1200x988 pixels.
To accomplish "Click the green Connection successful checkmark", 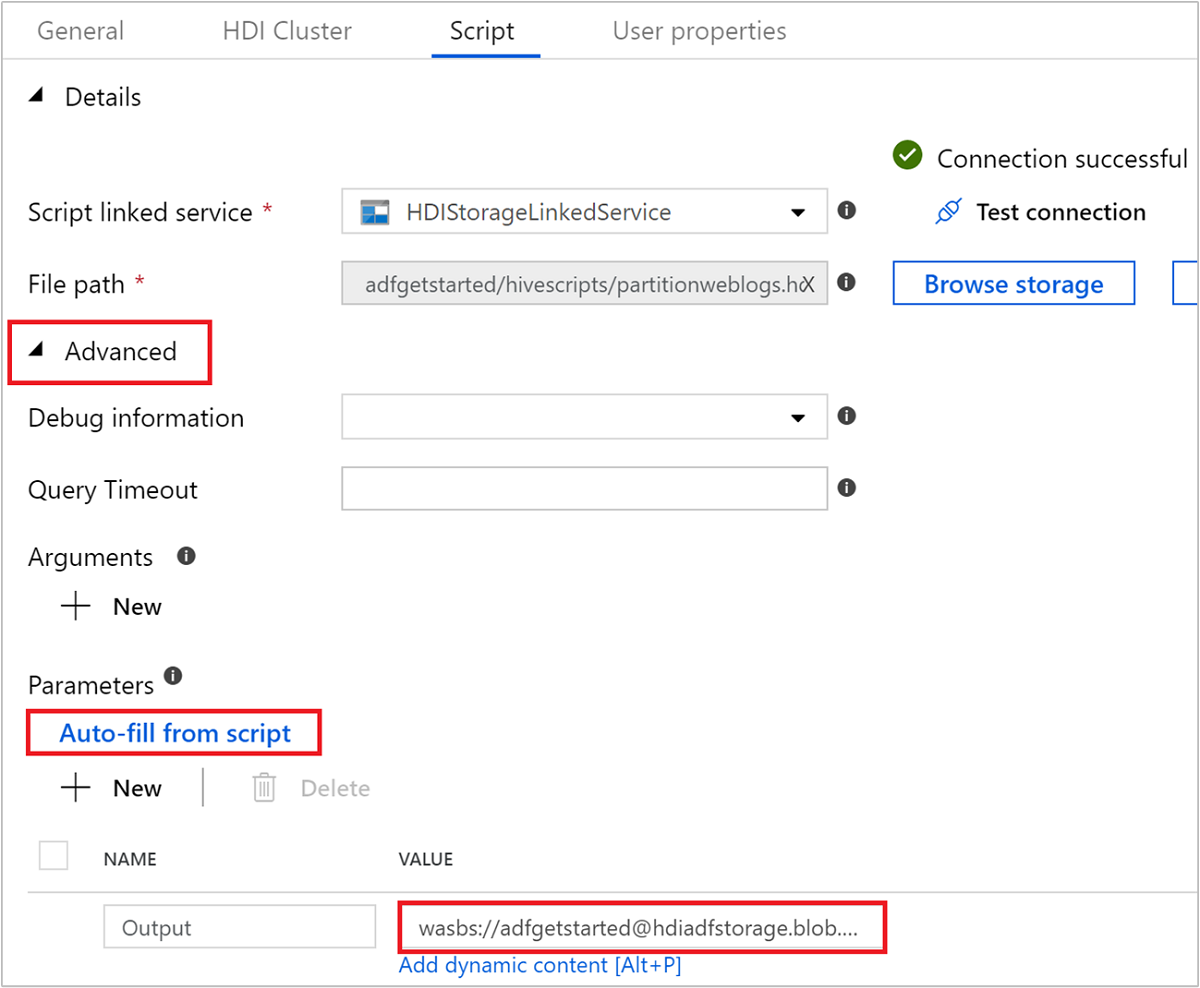I will pos(906,156).
